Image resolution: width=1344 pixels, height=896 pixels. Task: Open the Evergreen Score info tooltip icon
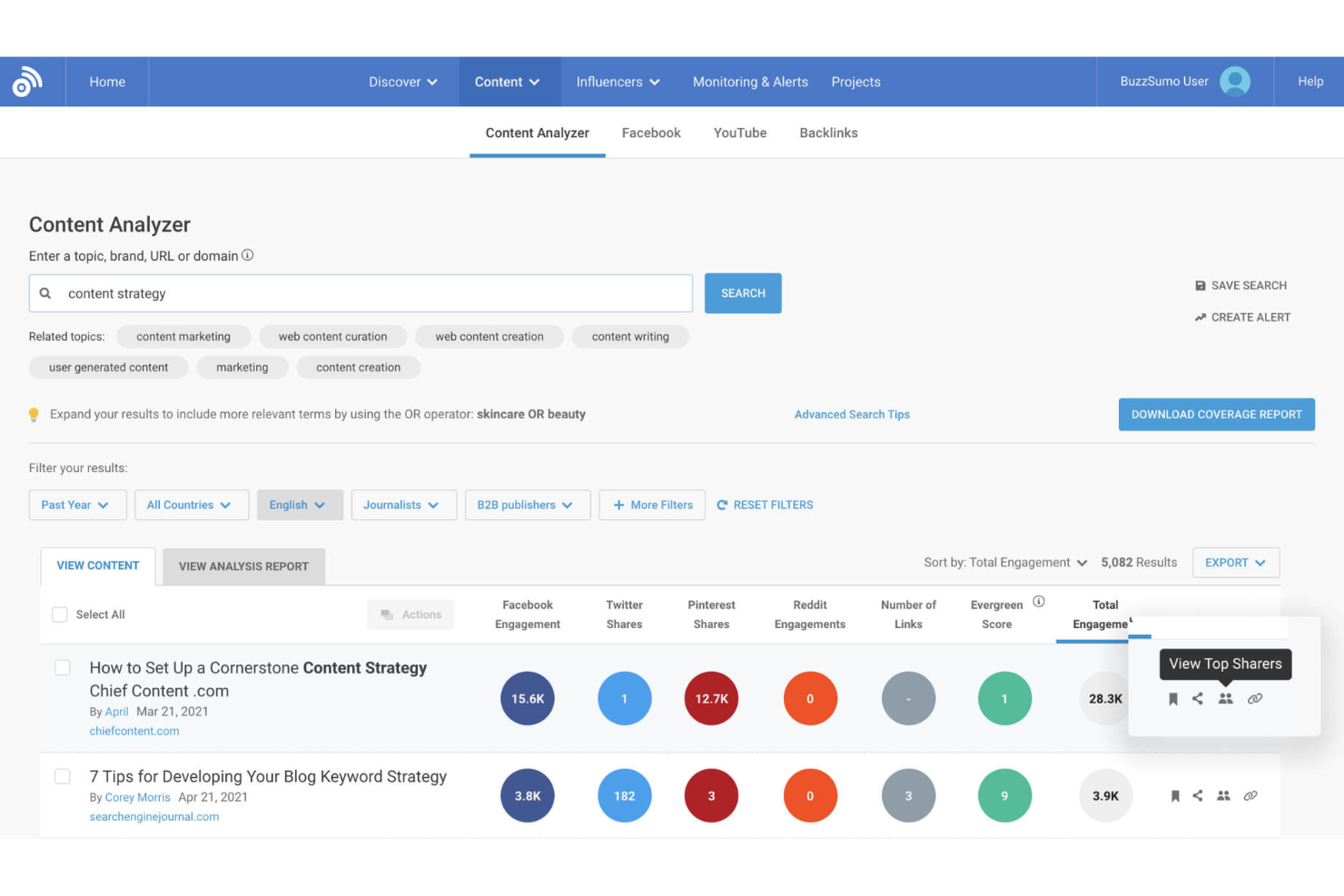tap(1038, 601)
